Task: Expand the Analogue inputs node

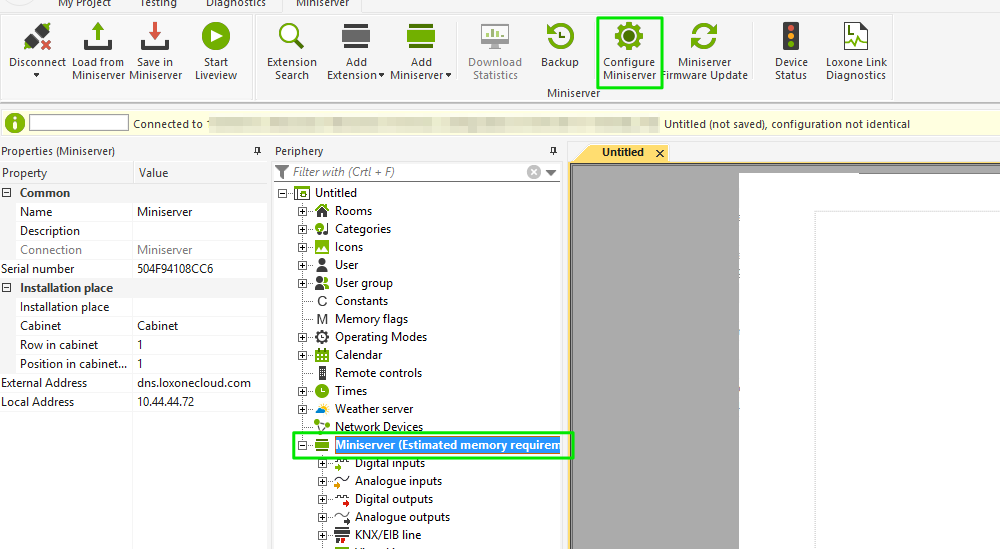Action: 322,481
